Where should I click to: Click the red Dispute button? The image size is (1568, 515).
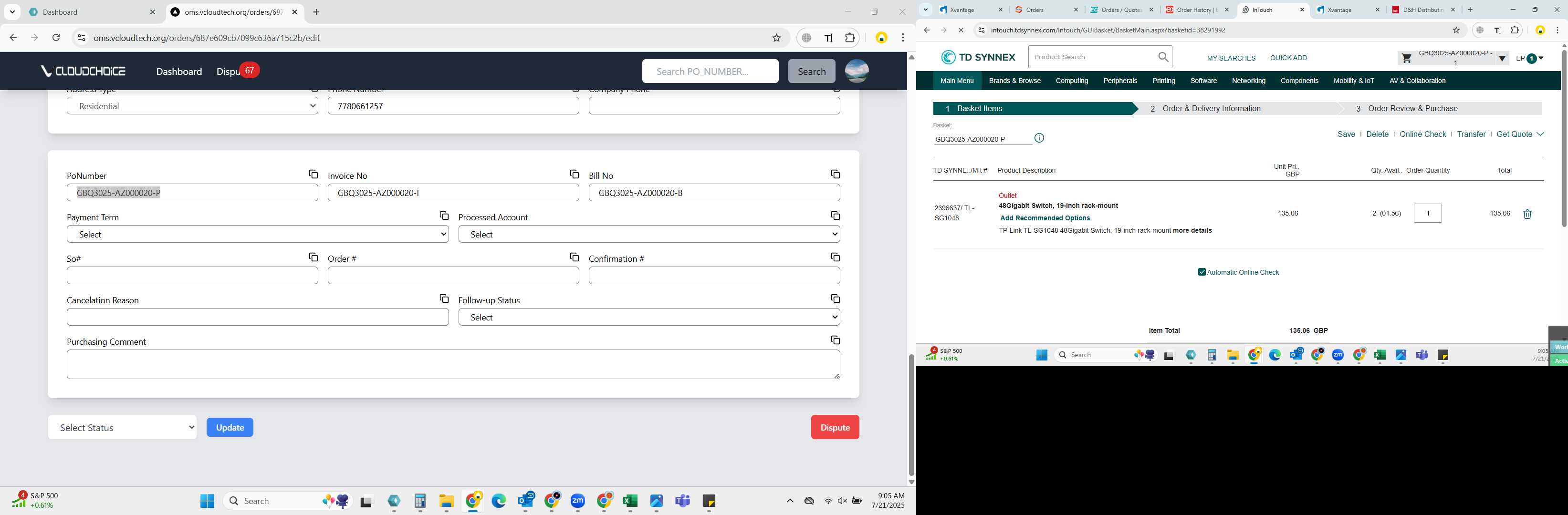(835, 427)
